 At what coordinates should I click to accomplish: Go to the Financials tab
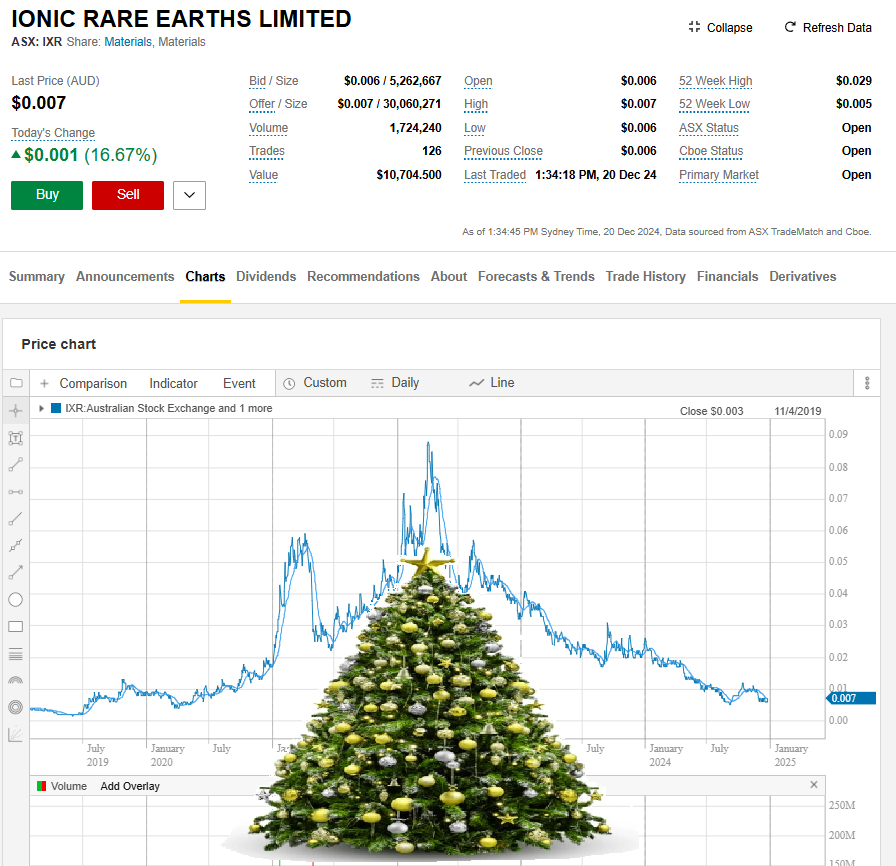pyautogui.click(x=727, y=276)
